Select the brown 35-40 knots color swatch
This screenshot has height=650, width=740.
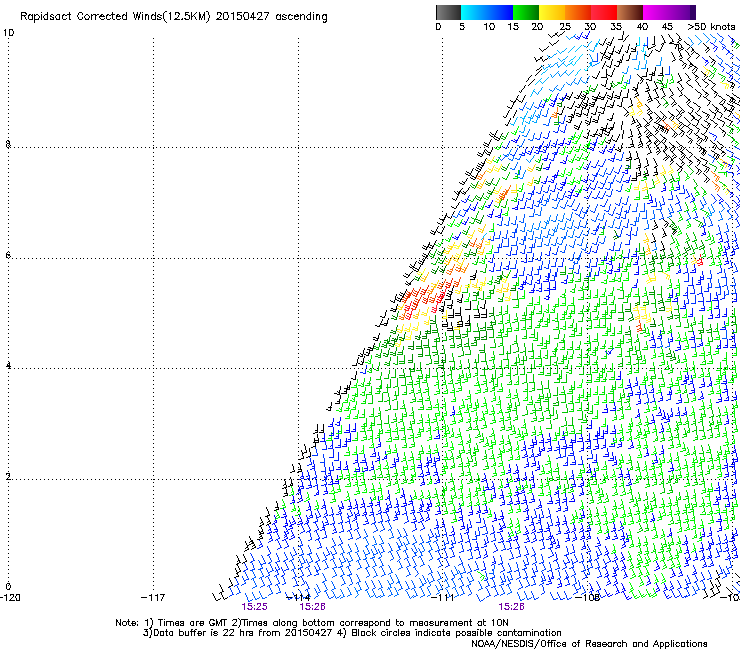pyautogui.click(x=630, y=12)
